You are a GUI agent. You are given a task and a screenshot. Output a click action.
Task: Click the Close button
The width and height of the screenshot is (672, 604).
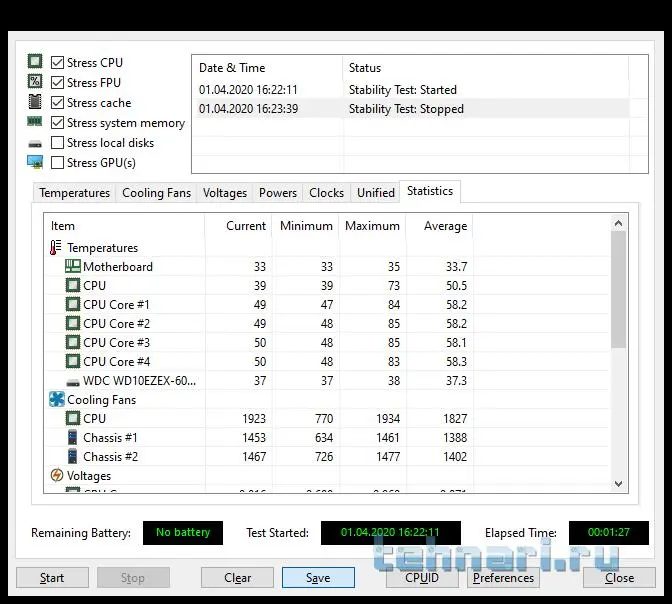coord(619,578)
